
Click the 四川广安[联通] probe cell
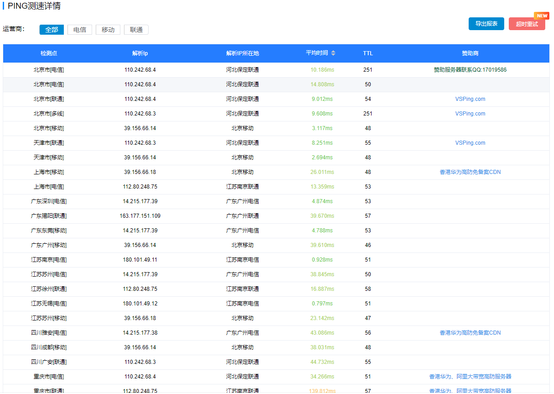click(49, 362)
